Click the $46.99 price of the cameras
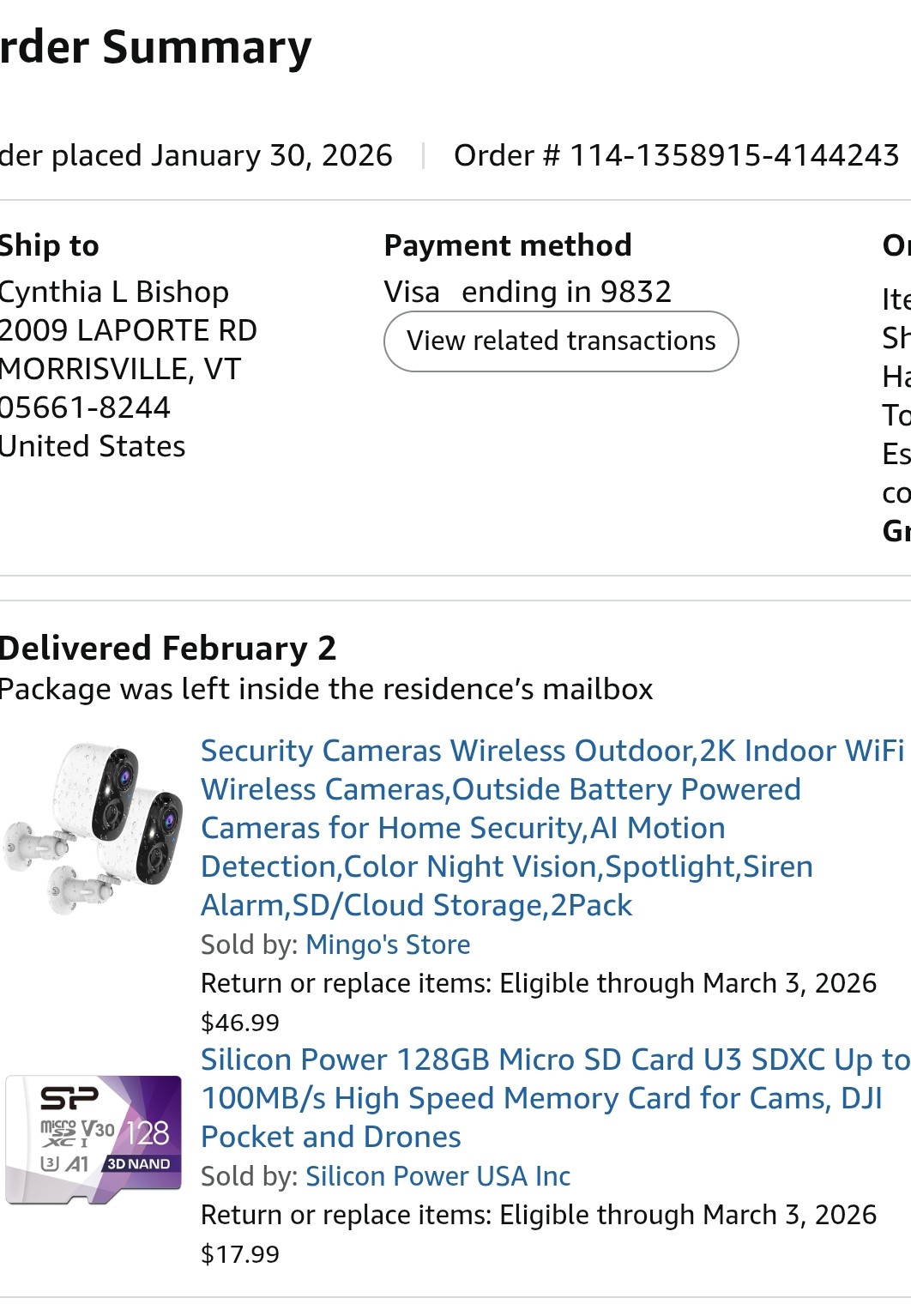911x1316 pixels. pyautogui.click(x=240, y=1023)
